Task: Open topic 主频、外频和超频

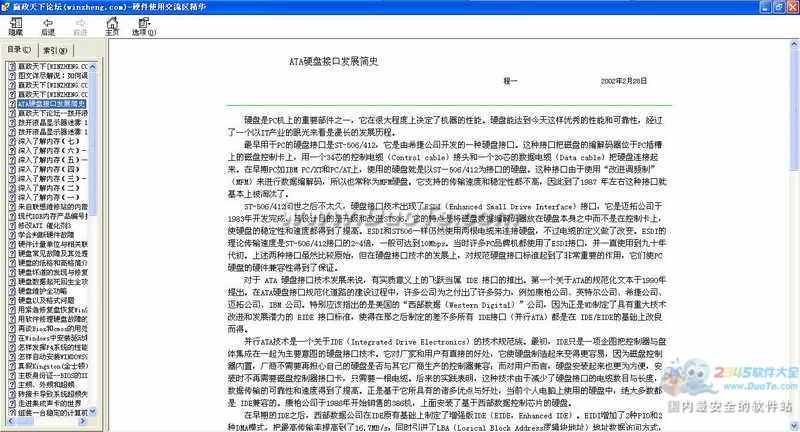Action: point(46,384)
